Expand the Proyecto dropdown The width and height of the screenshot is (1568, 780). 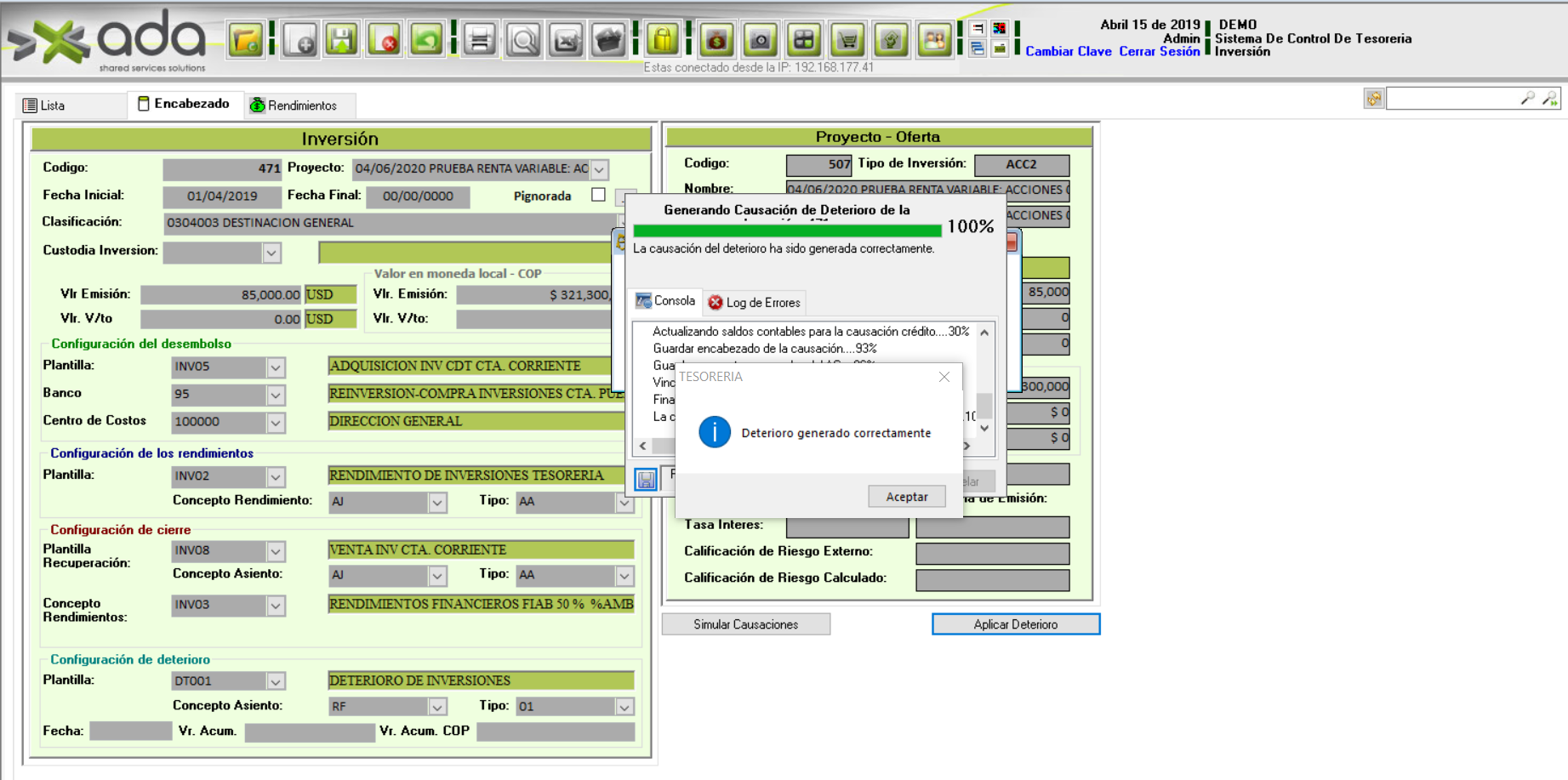point(600,169)
